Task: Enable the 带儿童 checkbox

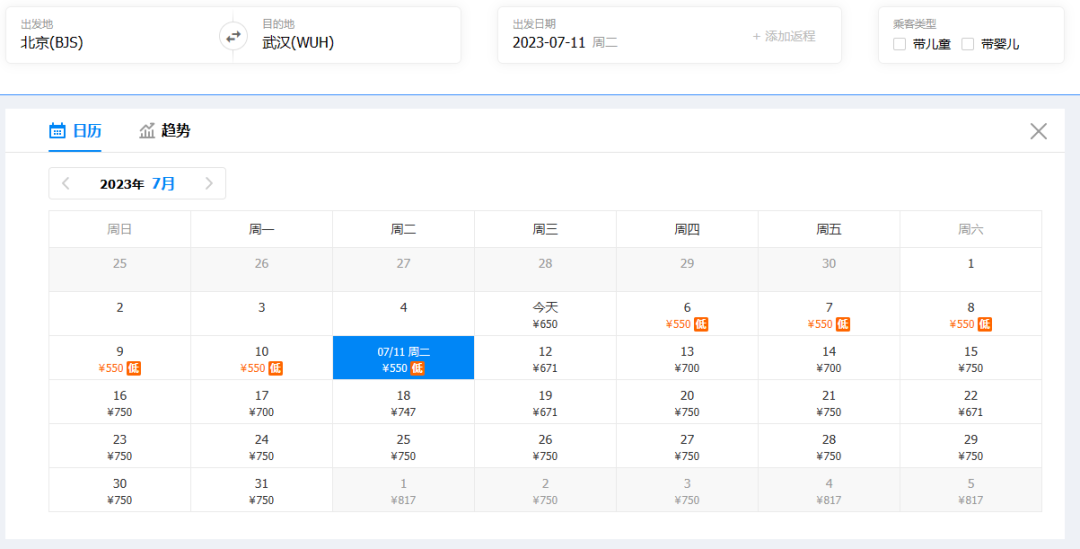Action: (899, 44)
